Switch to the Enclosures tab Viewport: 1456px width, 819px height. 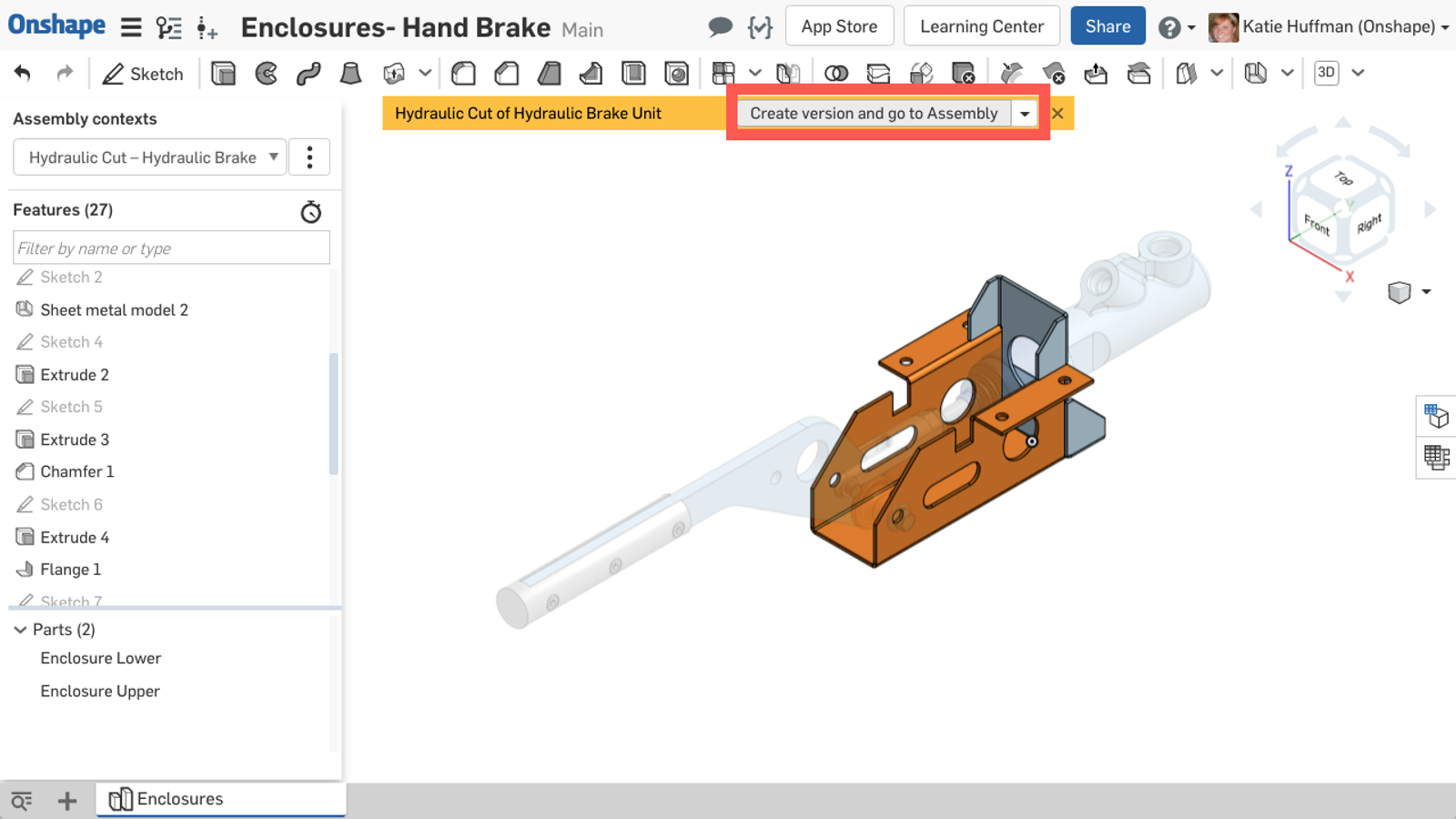179,799
